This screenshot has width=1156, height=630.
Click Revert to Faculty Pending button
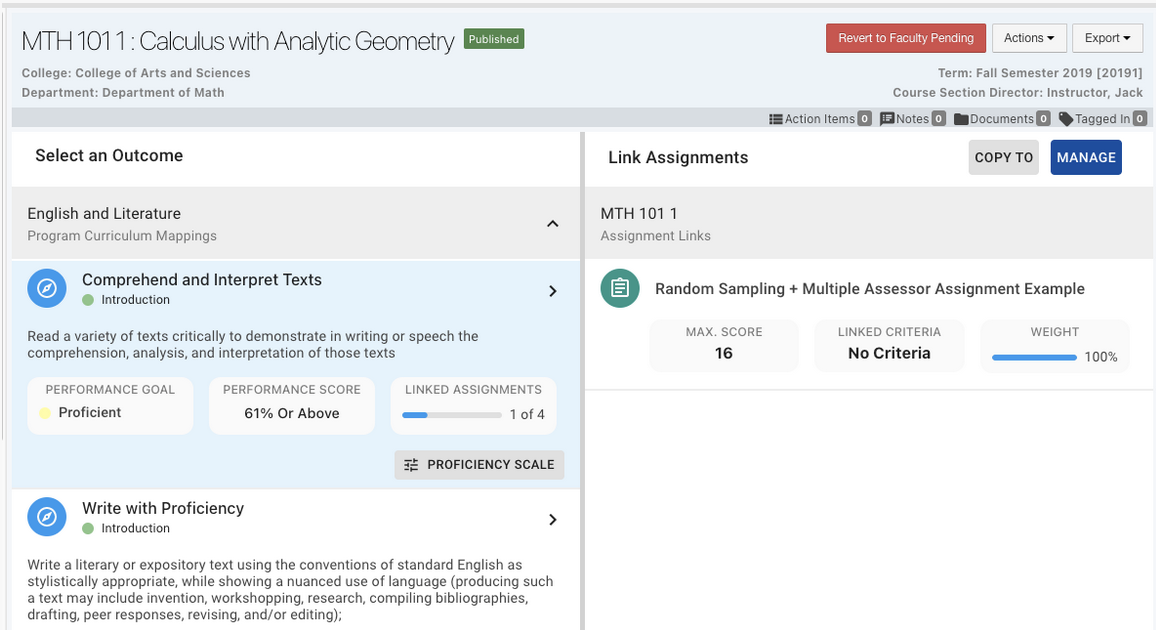905,38
